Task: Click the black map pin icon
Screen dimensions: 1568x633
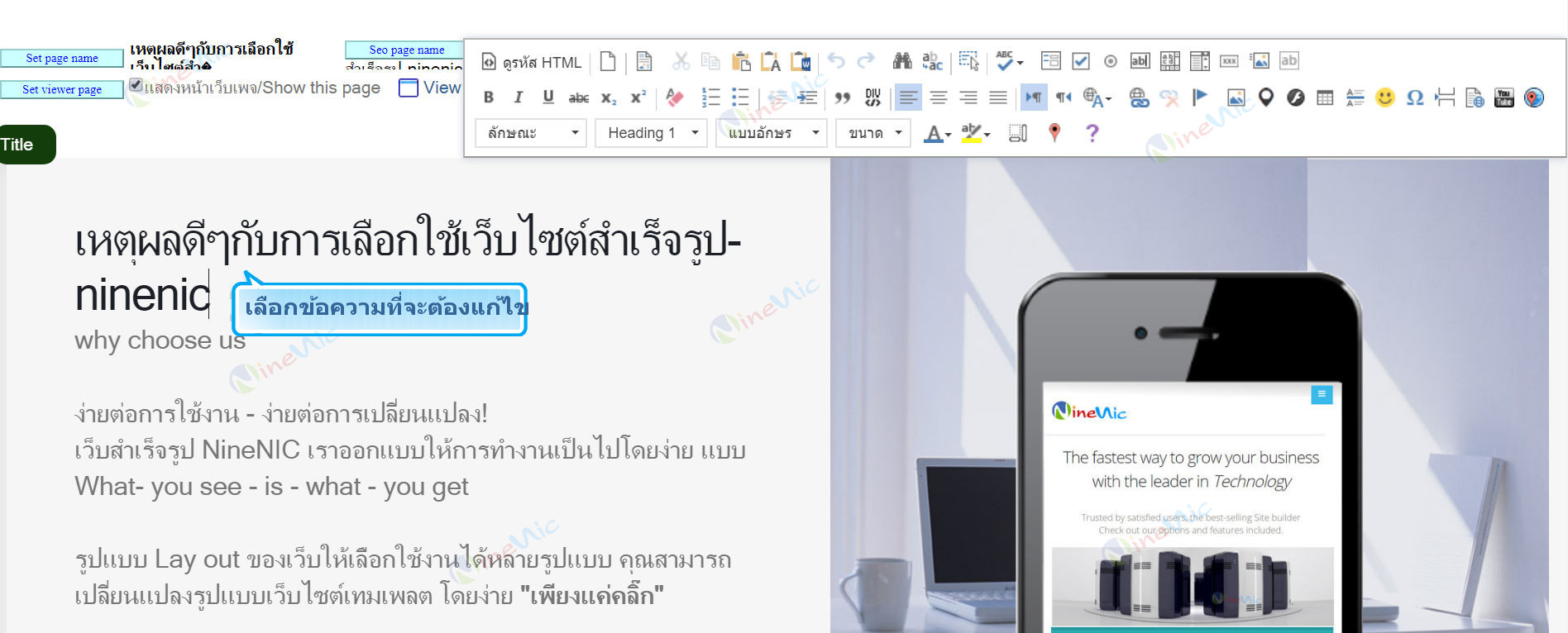Action: 1265,98
